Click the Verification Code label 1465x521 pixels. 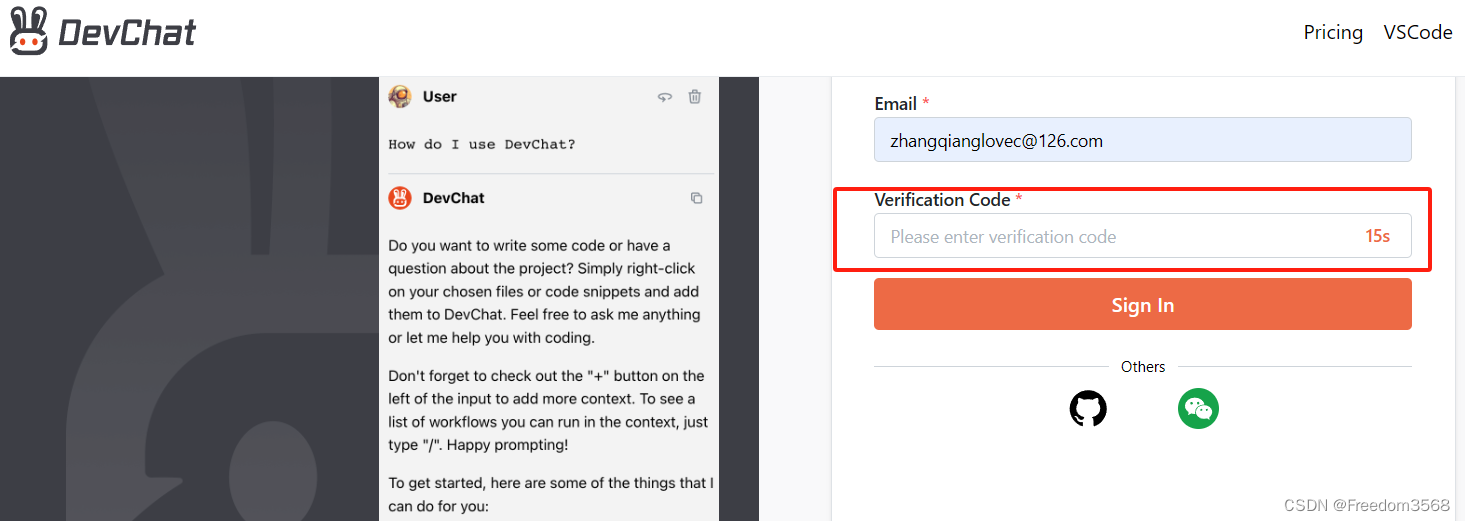(x=942, y=199)
